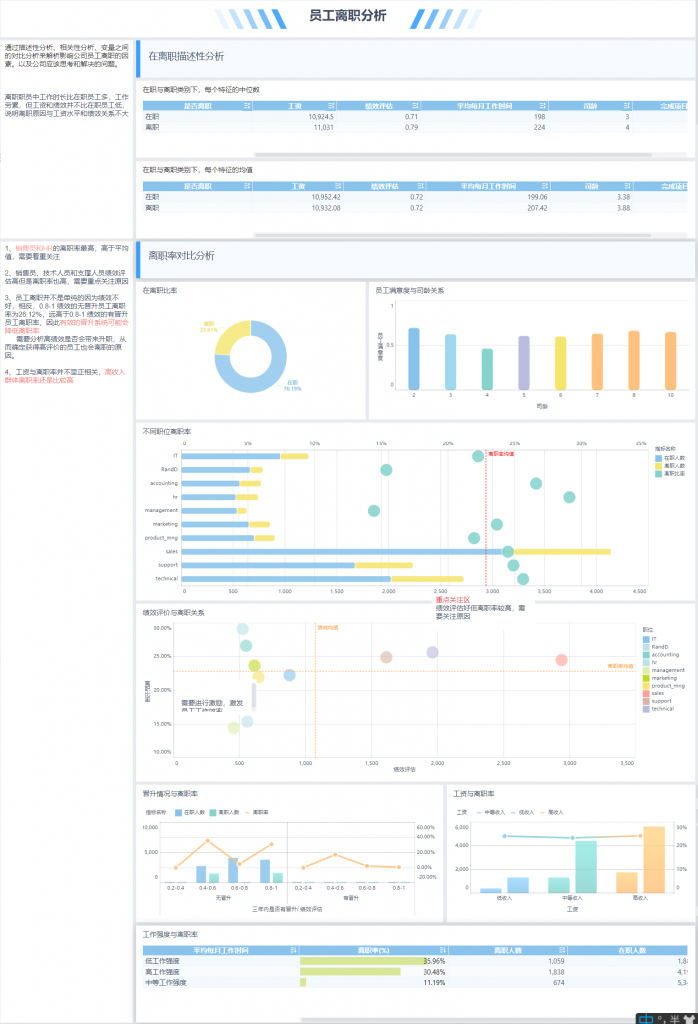Toggle accounting legend in performance scatter chart
The image size is (698, 1024).
click(x=661, y=654)
